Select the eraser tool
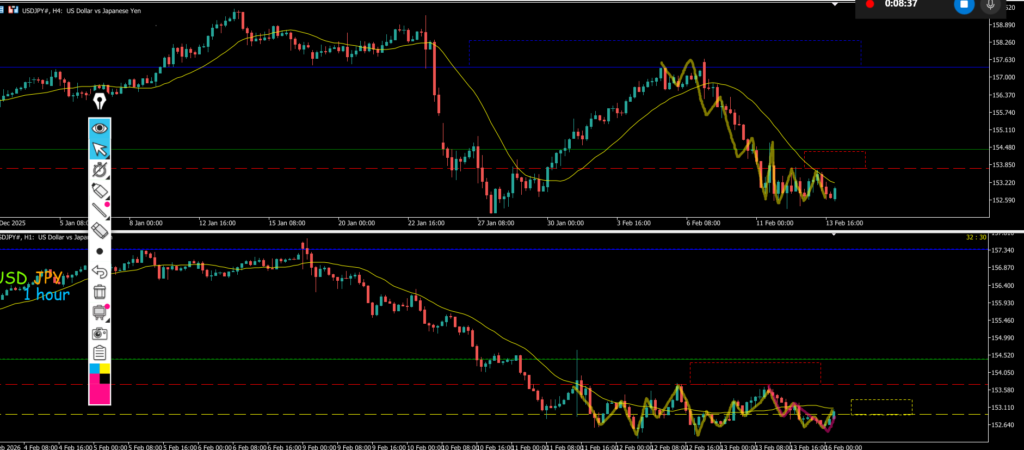Viewport: 1024px width, 450px height. (100, 230)
